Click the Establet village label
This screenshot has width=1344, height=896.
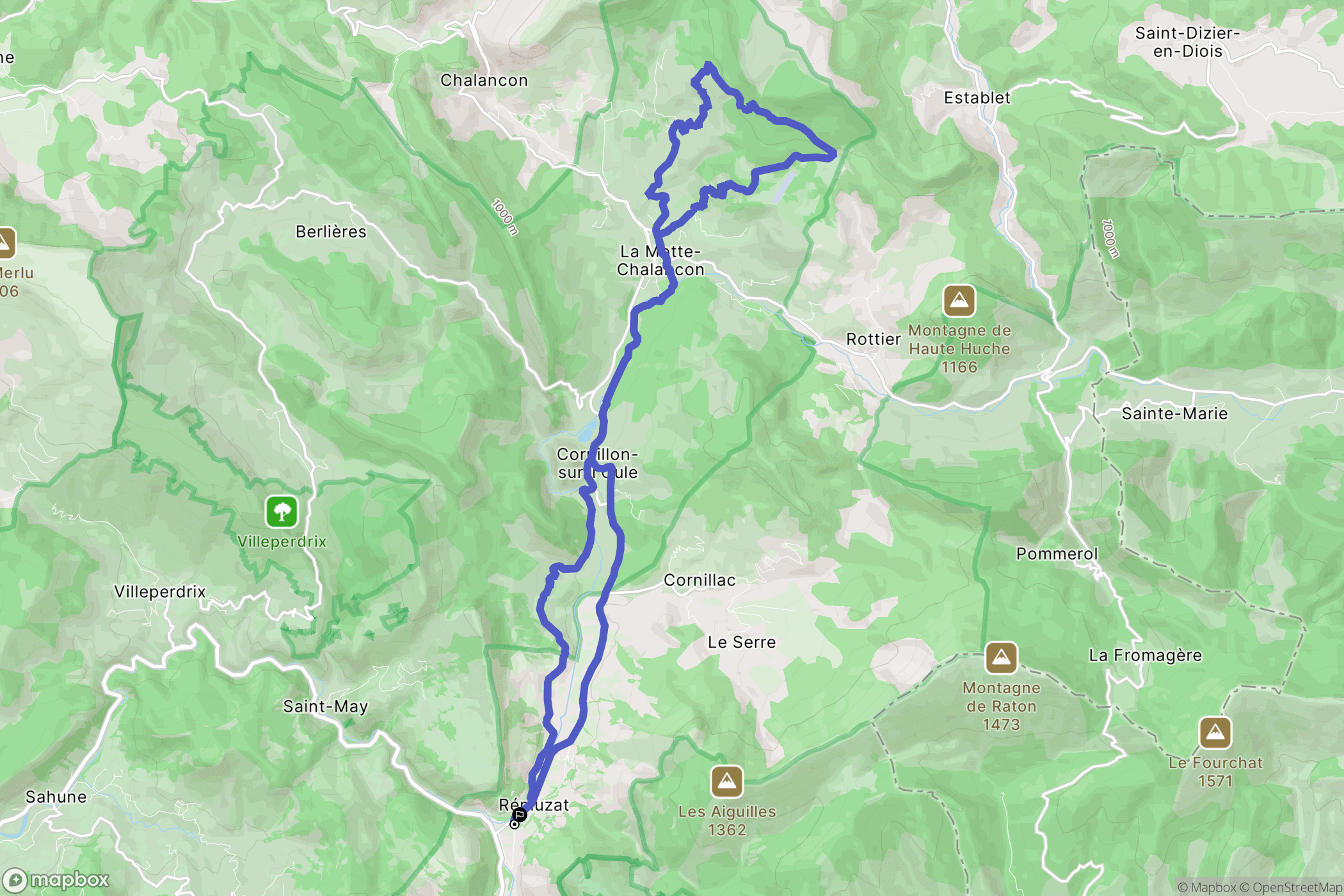coord(977,98)
